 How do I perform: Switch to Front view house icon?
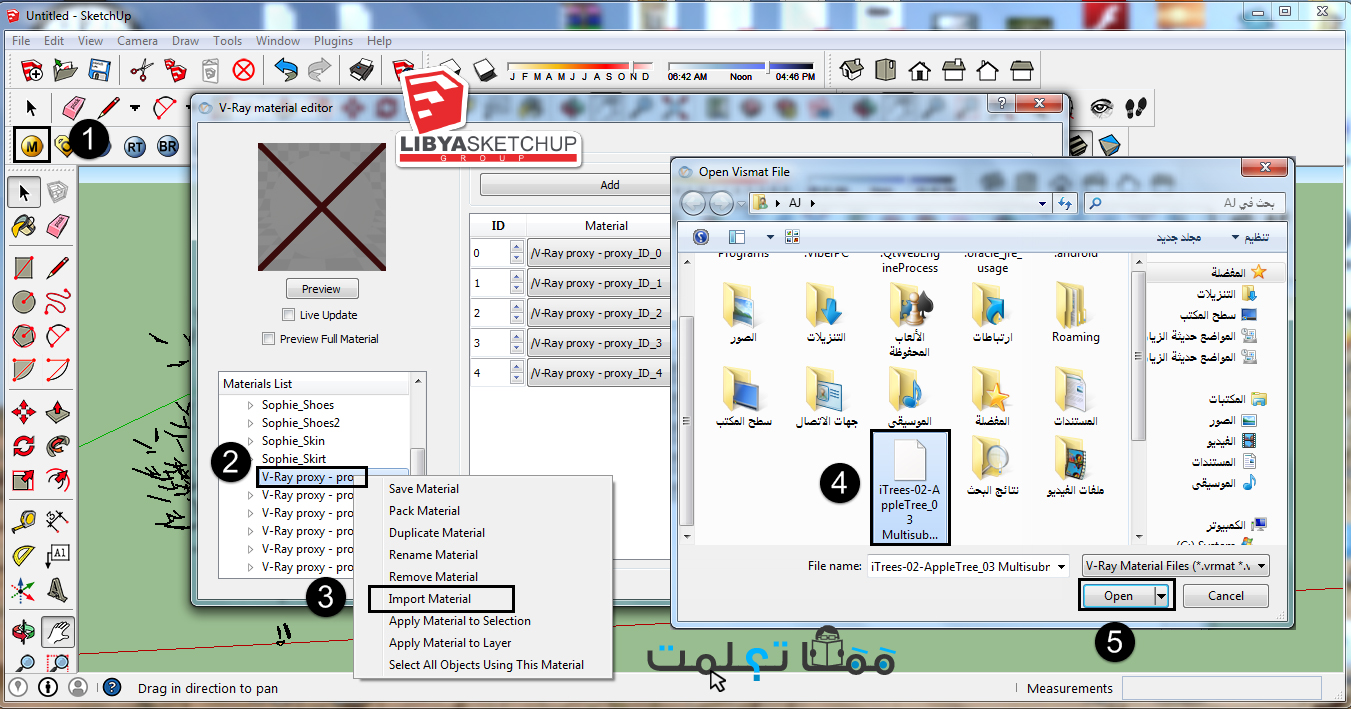tap(920, 70)
